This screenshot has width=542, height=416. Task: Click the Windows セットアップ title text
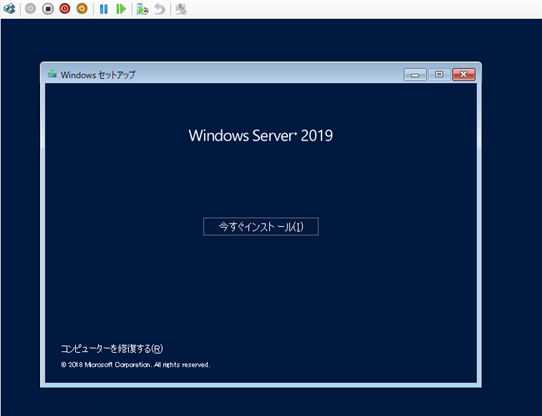coord(98,75)
